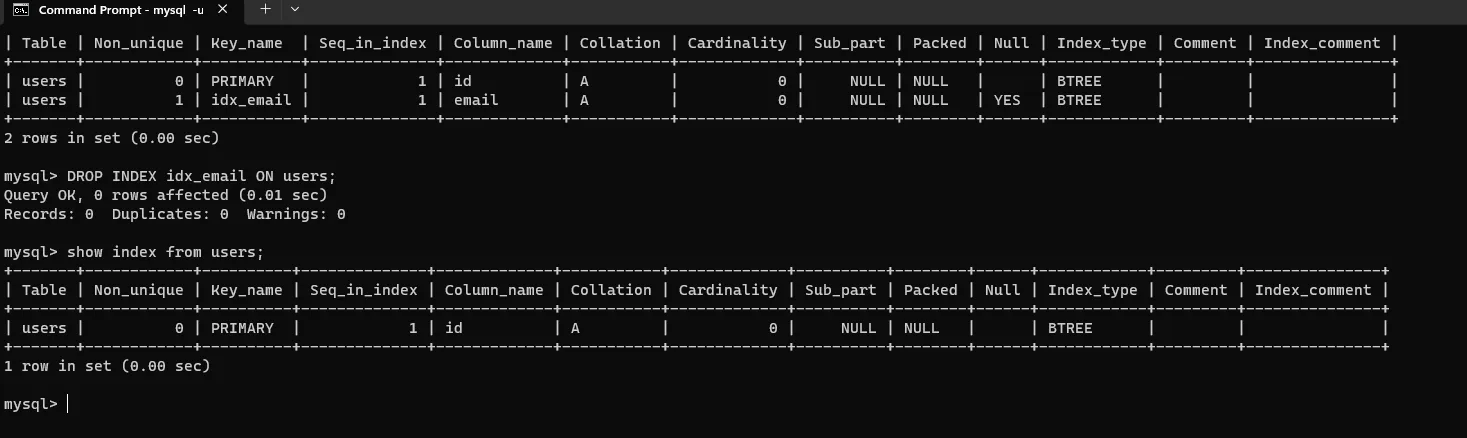
Task: Click the typed "show index from users;" command
Action: pyautogui.click(x=165, y=252)
